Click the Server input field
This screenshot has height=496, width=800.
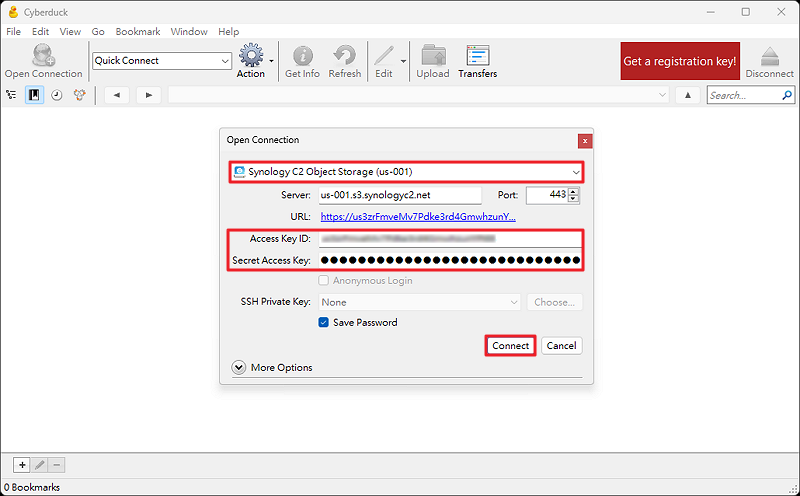click(400, 195)
